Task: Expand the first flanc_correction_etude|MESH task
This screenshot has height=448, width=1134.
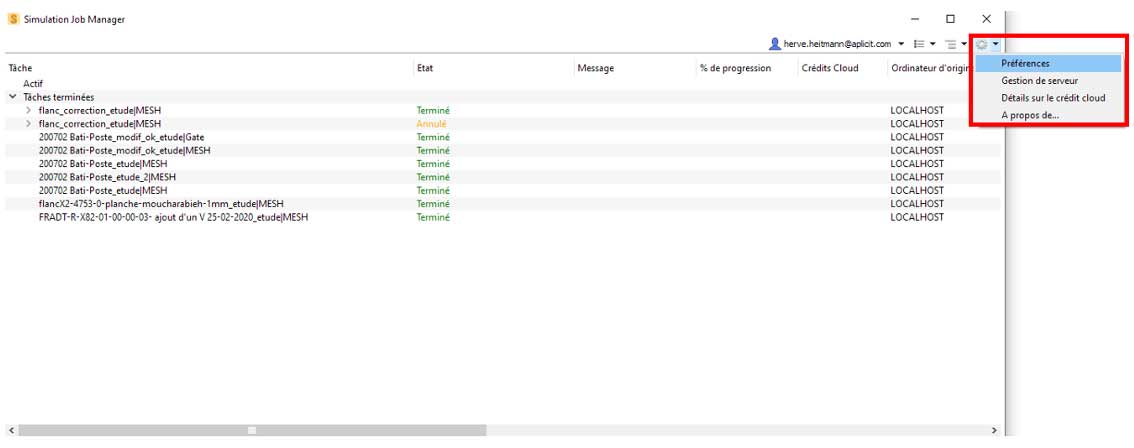Action: (x=28, y=110)
